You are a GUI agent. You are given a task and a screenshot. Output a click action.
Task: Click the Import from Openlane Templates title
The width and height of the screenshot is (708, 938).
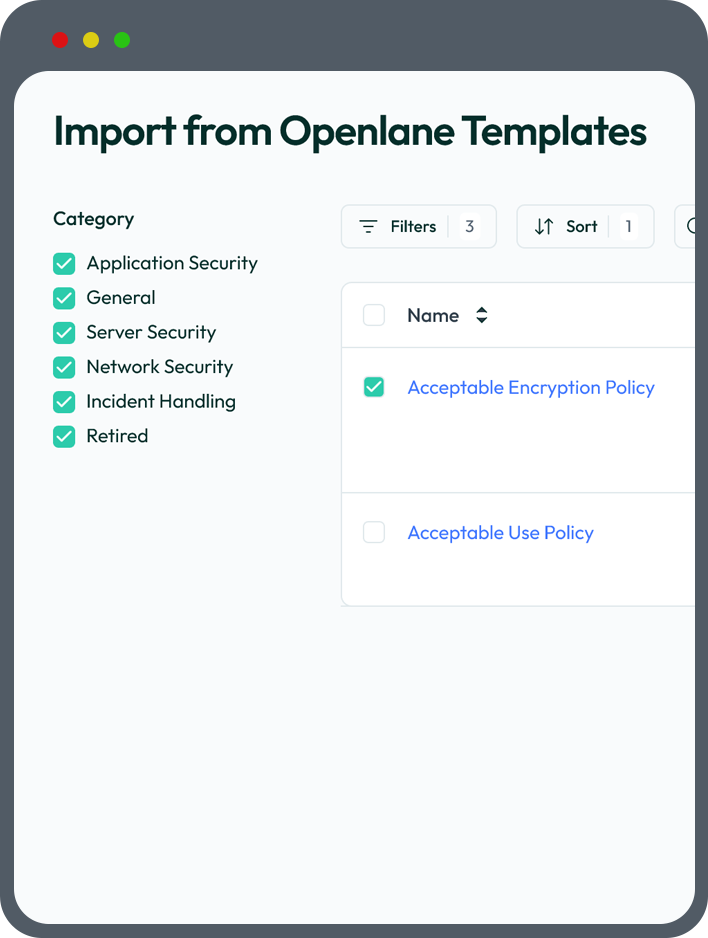coord(350,132)
